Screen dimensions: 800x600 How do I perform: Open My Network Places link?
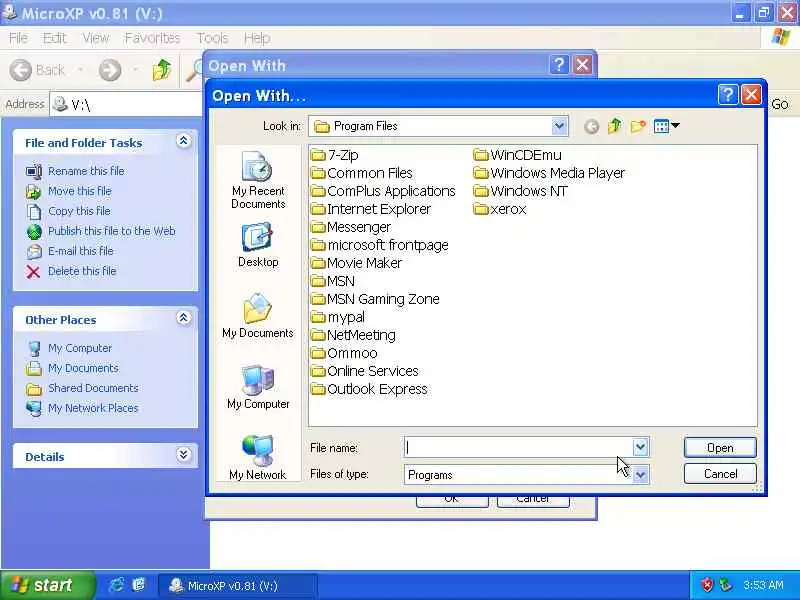(93, 408)
